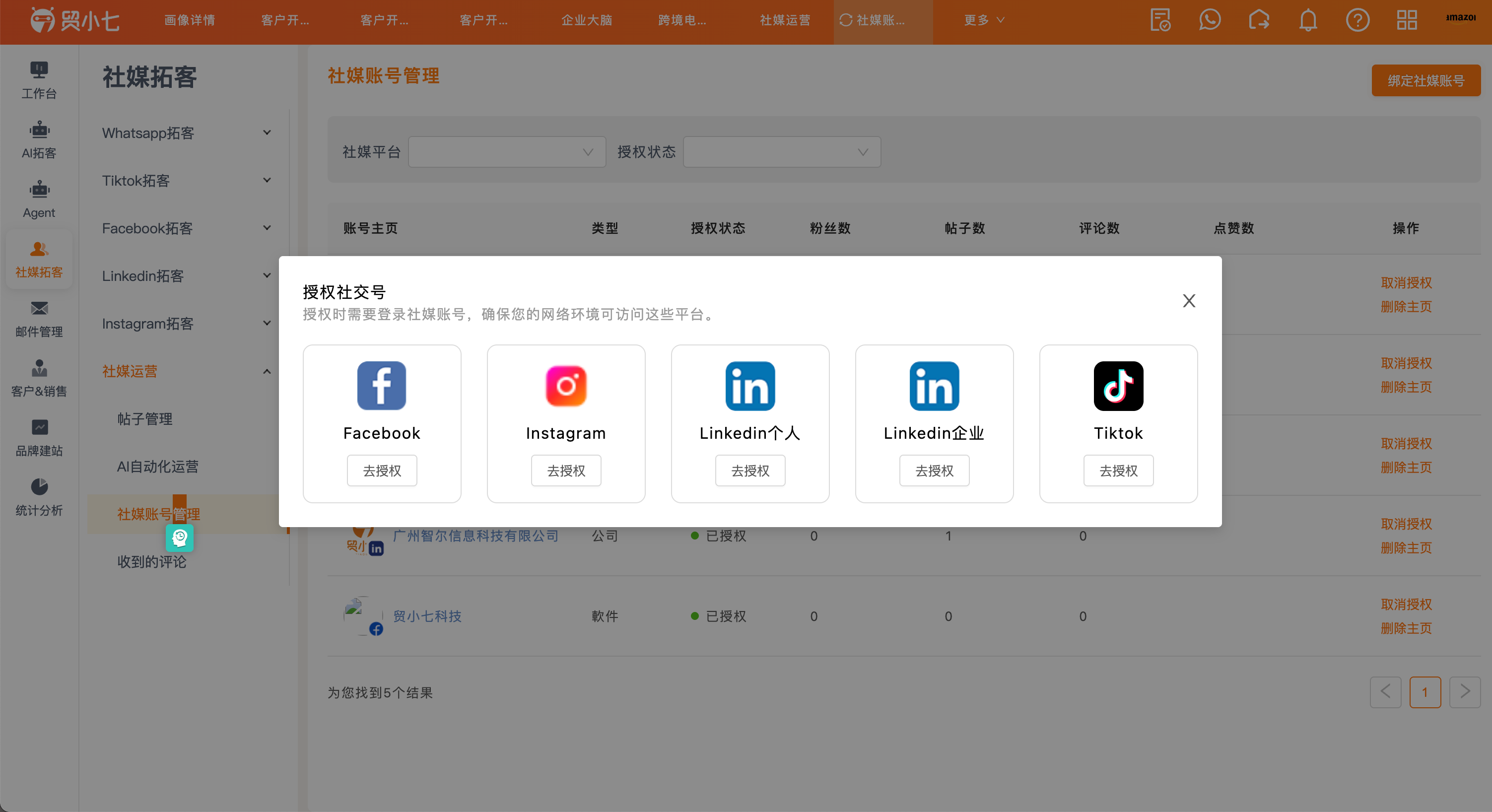Expand the Whatsapp拓客 menu
The height and width of the screenshot is (812, 1492).
point(187,133)
